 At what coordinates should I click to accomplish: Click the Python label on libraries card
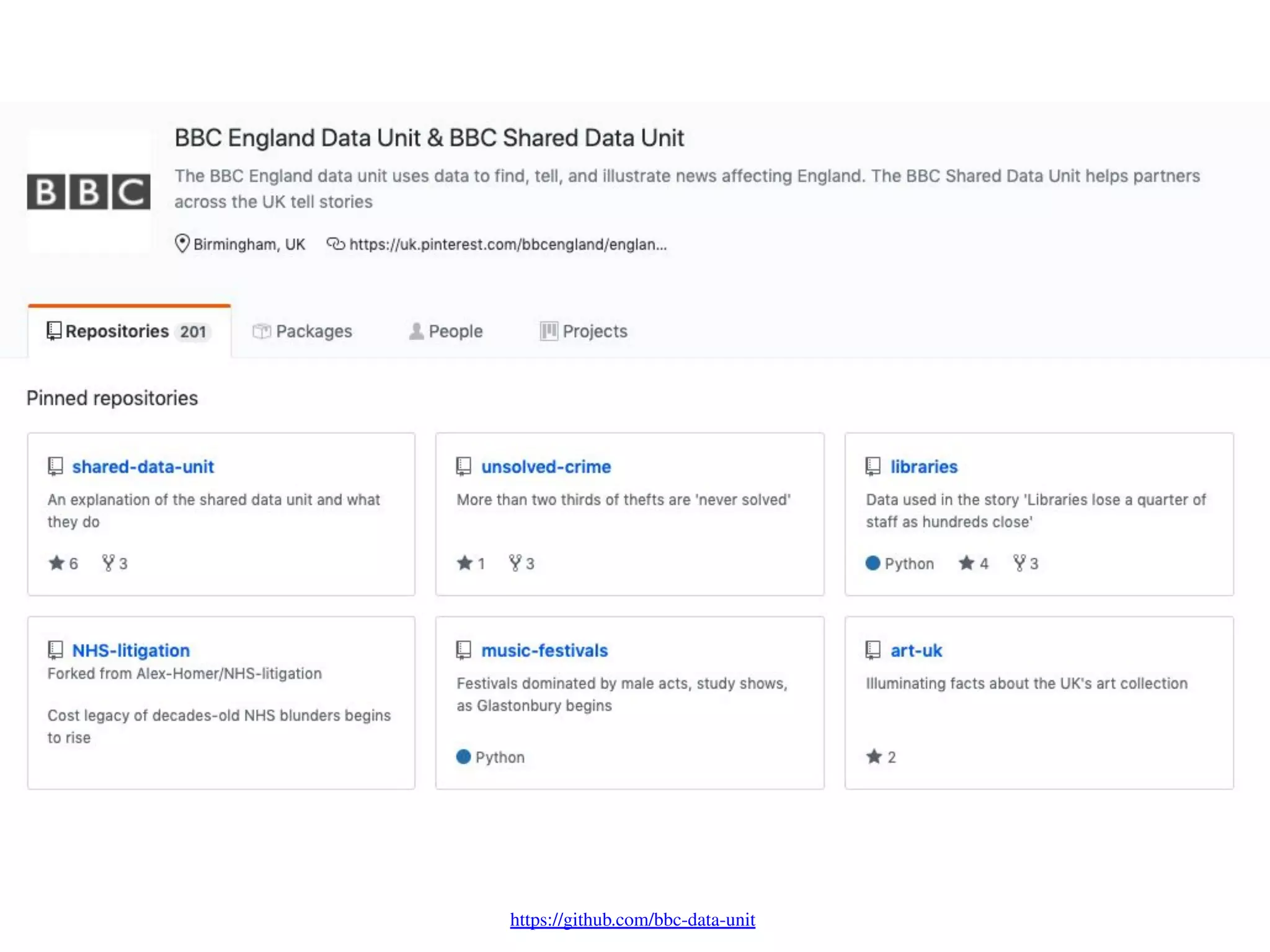[x=909, y=563]
